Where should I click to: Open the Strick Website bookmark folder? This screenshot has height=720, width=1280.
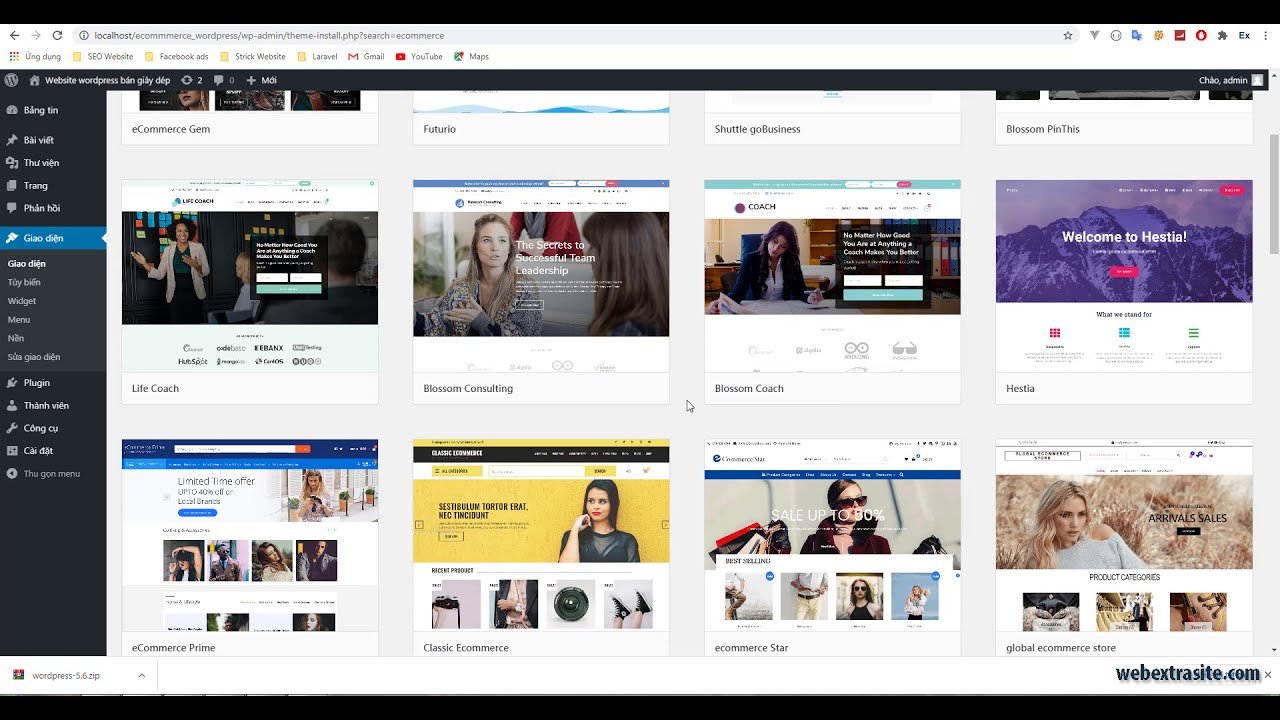coord(252,57)
